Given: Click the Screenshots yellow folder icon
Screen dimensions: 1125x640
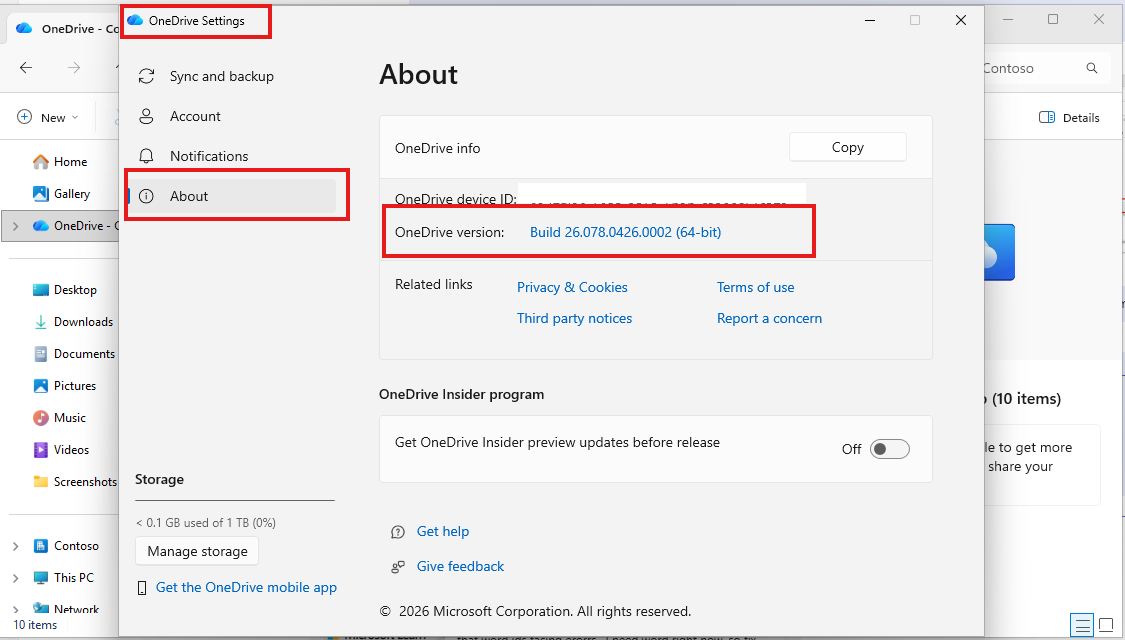Looking at the screenshot, I should (x=41, y=481).
